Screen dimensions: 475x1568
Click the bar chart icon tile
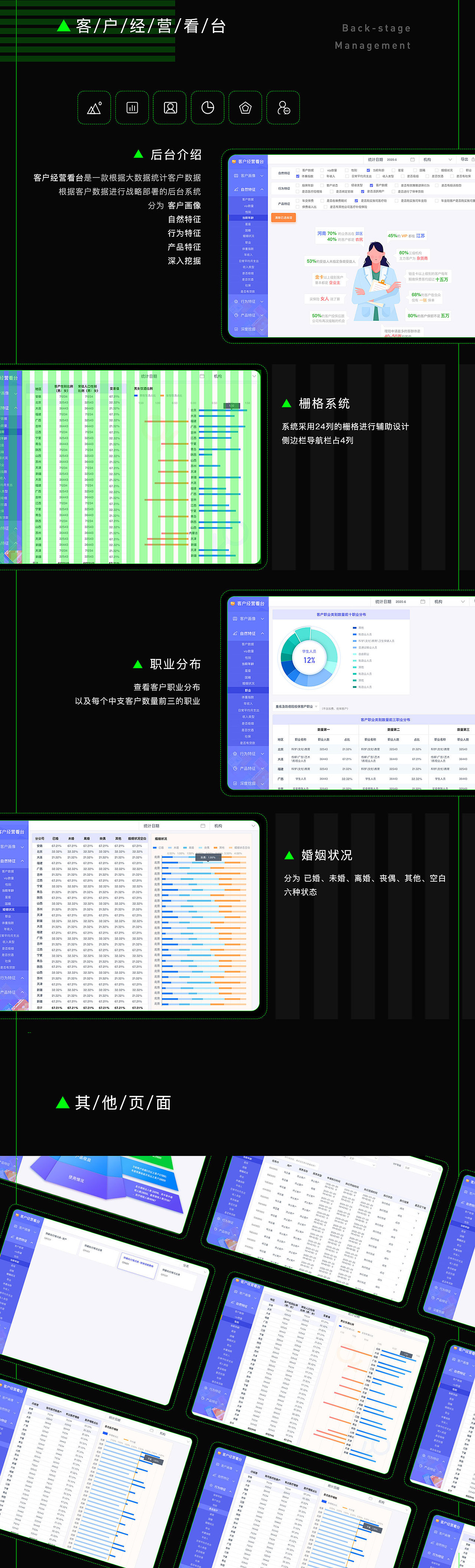(132, 108)
